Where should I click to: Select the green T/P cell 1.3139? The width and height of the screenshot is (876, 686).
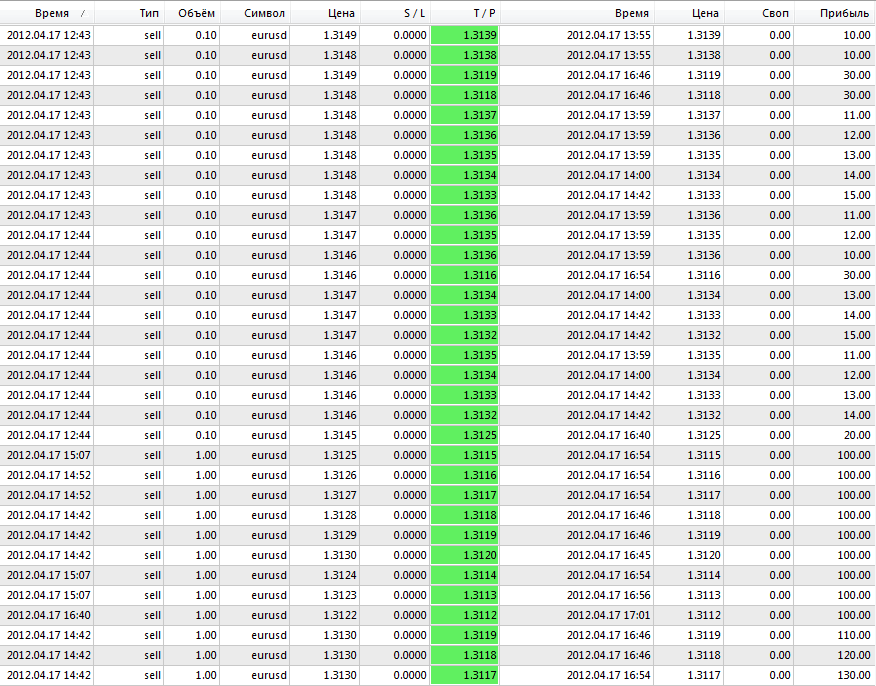pyautogui.click(x=464, y=35)
